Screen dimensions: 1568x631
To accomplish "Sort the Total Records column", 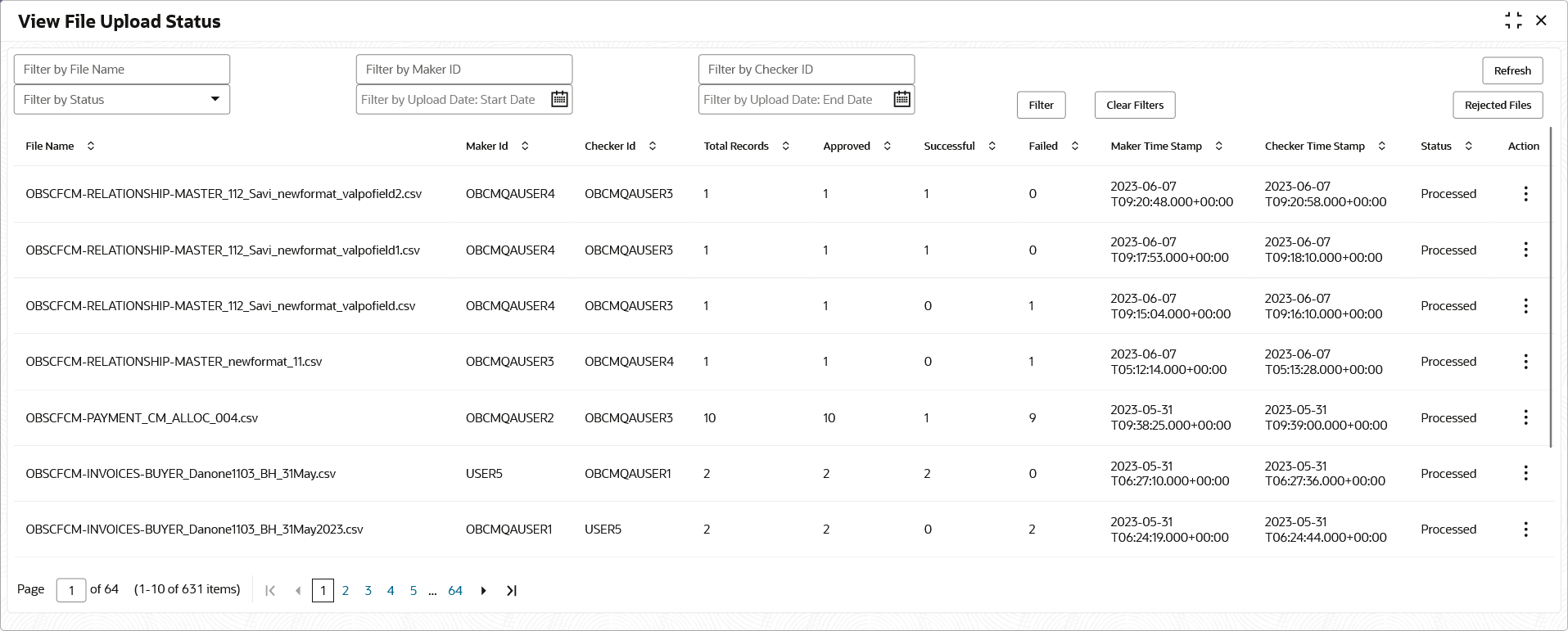I will point(785,146).
